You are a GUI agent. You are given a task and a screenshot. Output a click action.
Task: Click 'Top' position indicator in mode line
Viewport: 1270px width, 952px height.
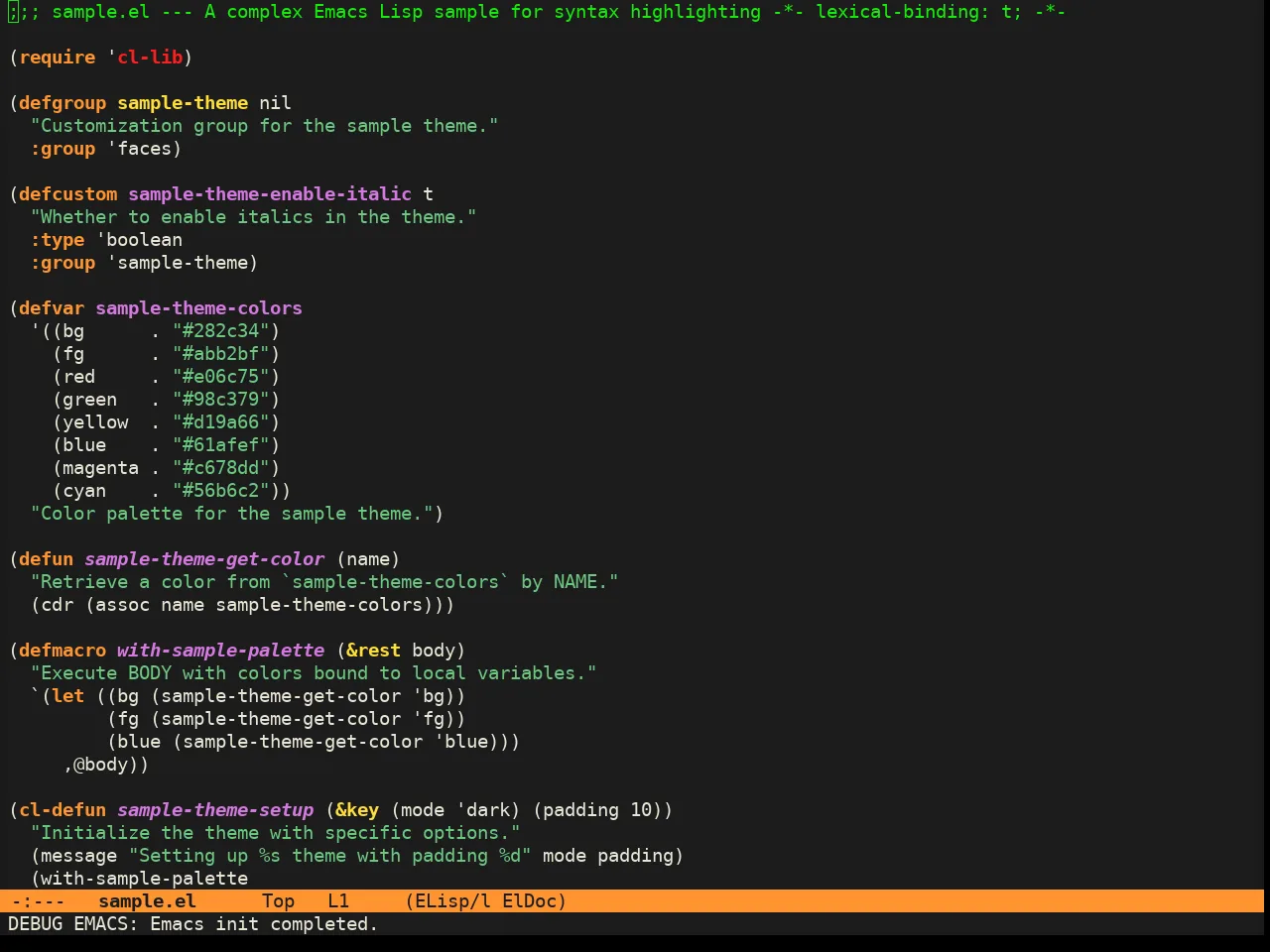click(278, 901)
